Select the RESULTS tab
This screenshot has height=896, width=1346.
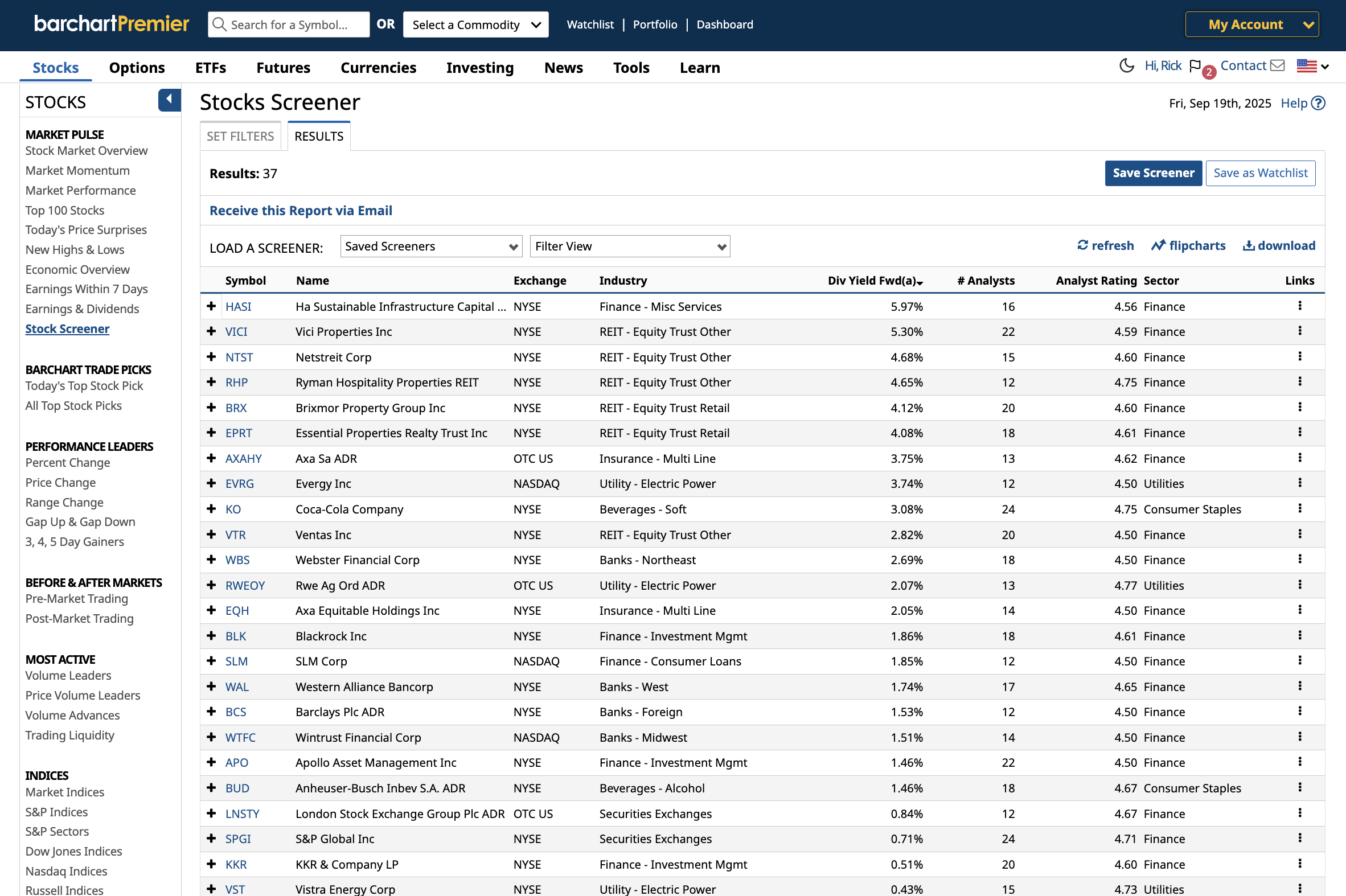[319, 136]
